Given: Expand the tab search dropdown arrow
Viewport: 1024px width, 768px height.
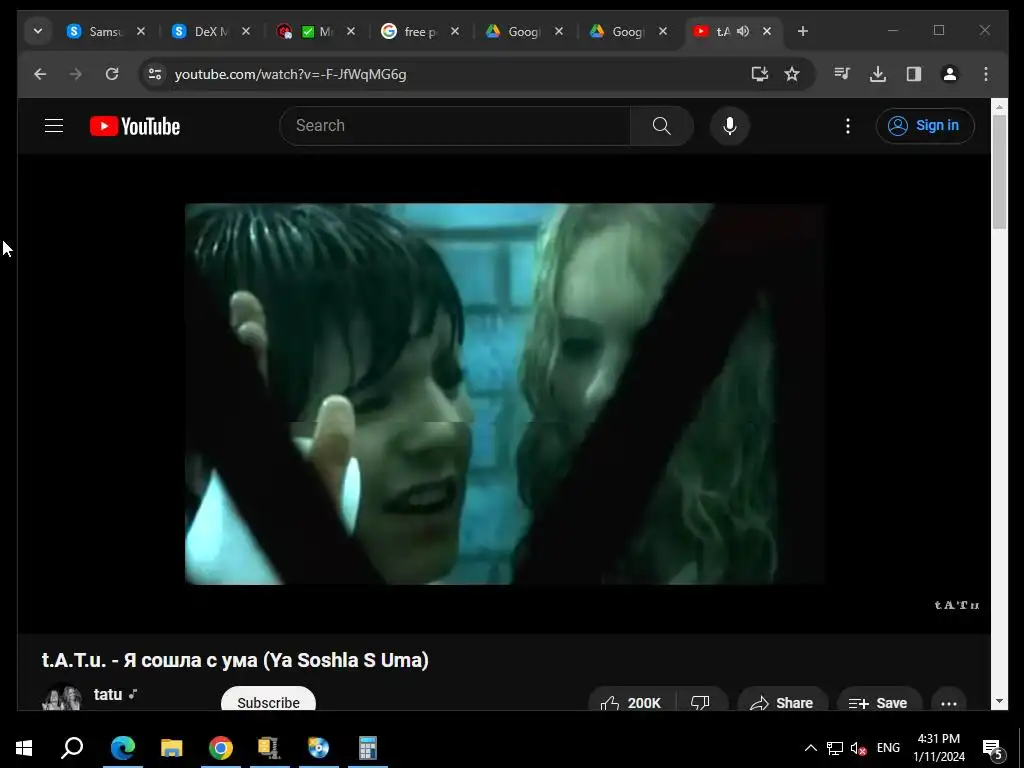Looking at the screenshot, I should tap(38, 31).
